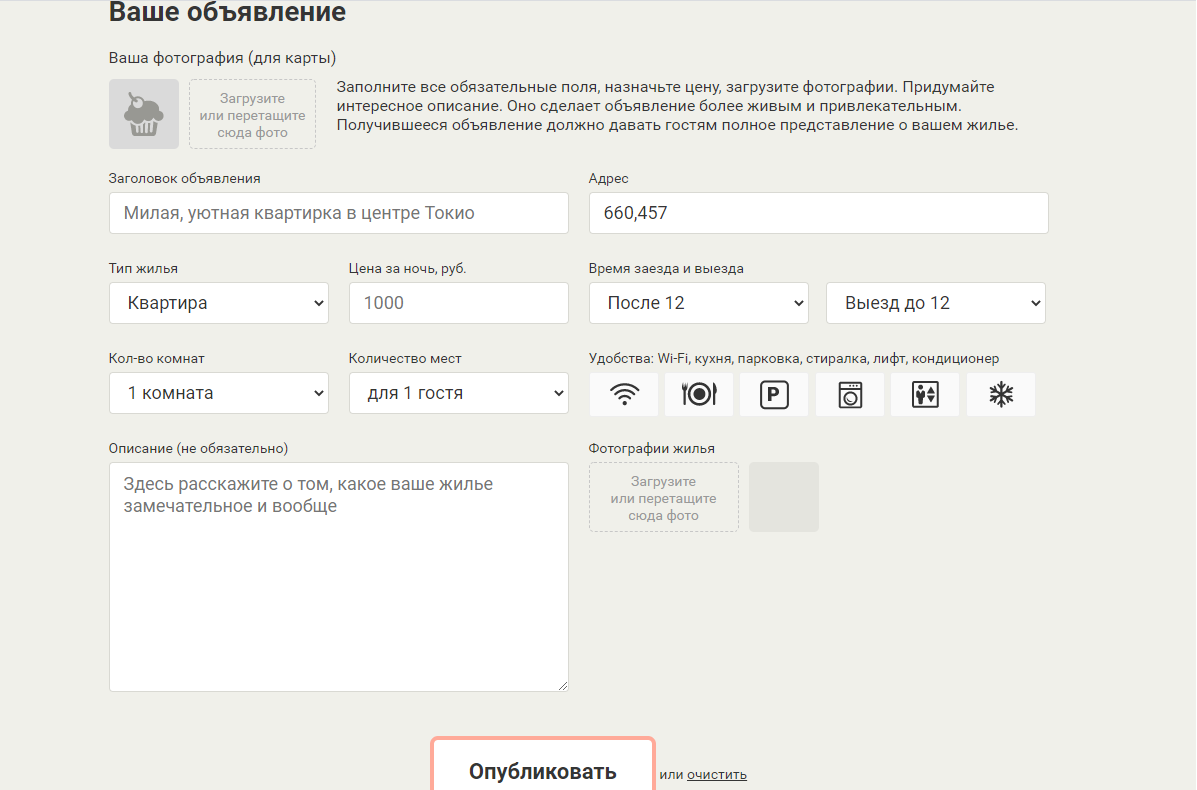
Task: Click the Тип жилья label
Action: tap(144, 269)
